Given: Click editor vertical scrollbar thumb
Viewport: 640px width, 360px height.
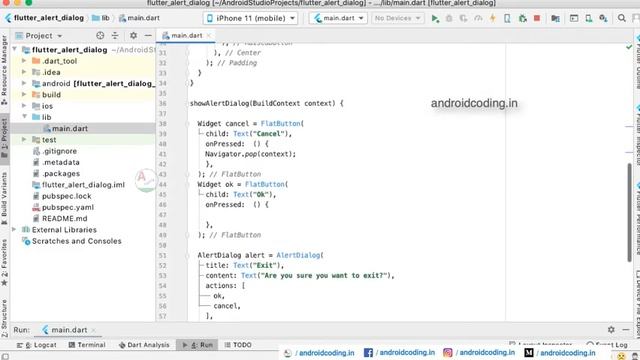Looking at the screenshot, I should click(x=629, y=212).
